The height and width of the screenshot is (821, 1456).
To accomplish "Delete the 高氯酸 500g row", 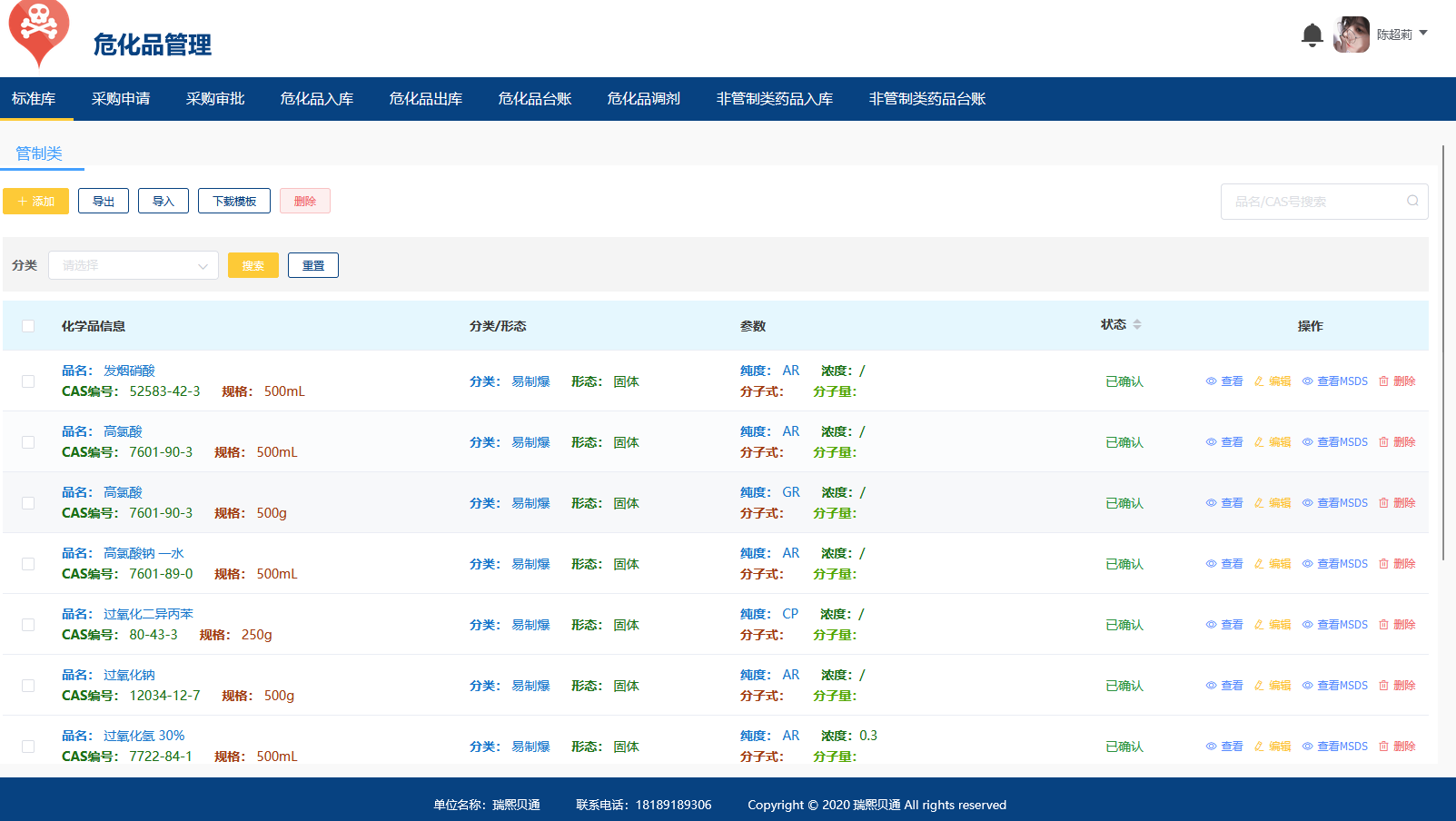I will tap(1397, 503).
